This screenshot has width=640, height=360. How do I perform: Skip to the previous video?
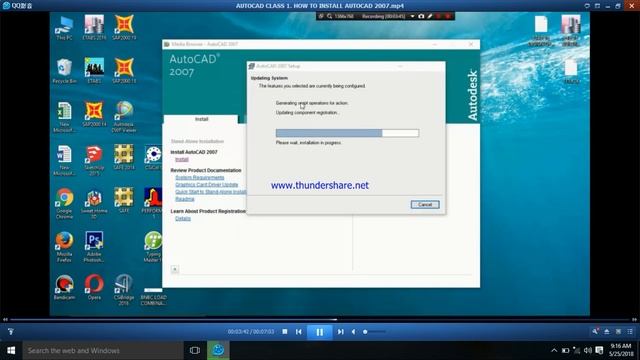click(x=299, y=332)
